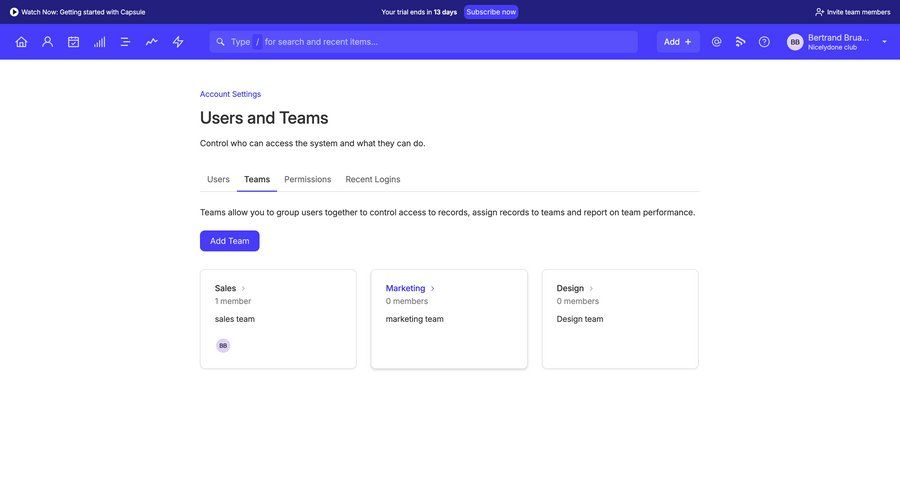Open the activity feed icon

tap(740, 42)
